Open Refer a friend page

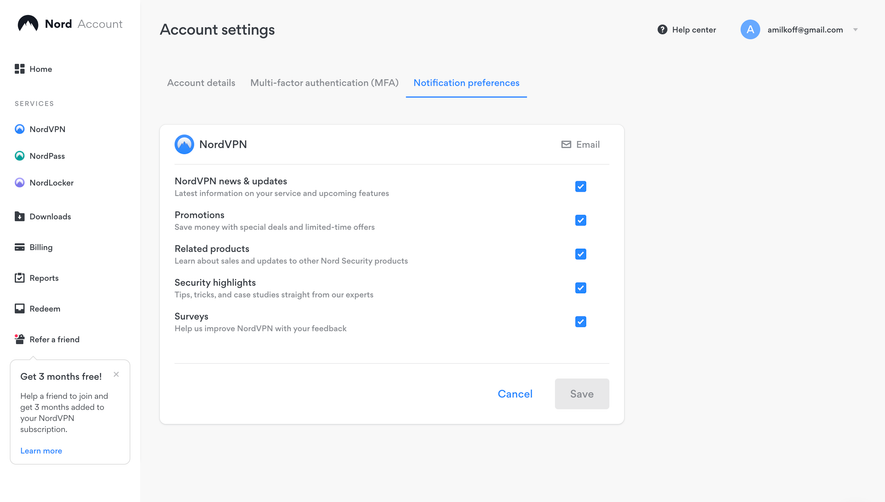coord(54,339)
